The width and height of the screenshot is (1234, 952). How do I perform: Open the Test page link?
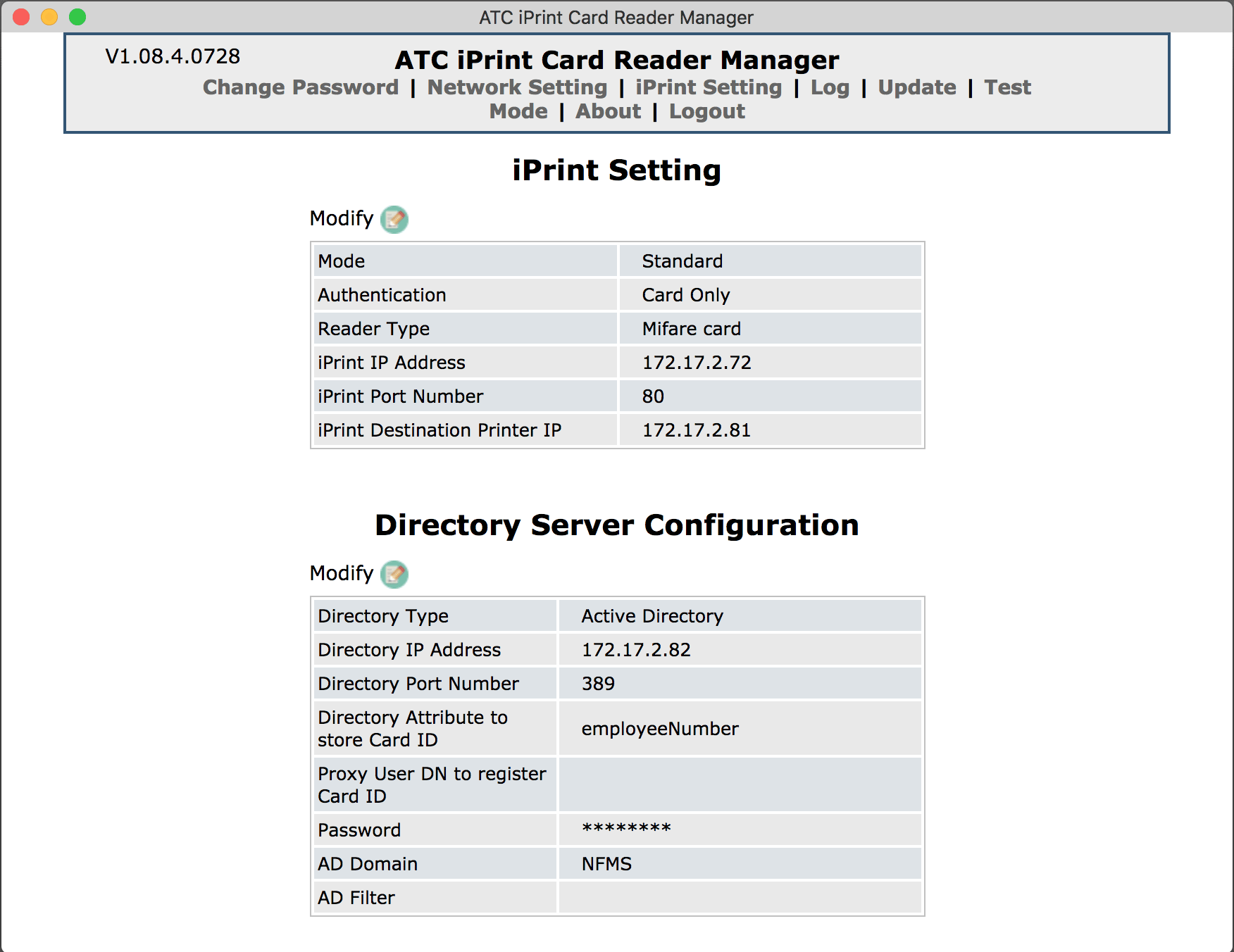pos(1007,87)
